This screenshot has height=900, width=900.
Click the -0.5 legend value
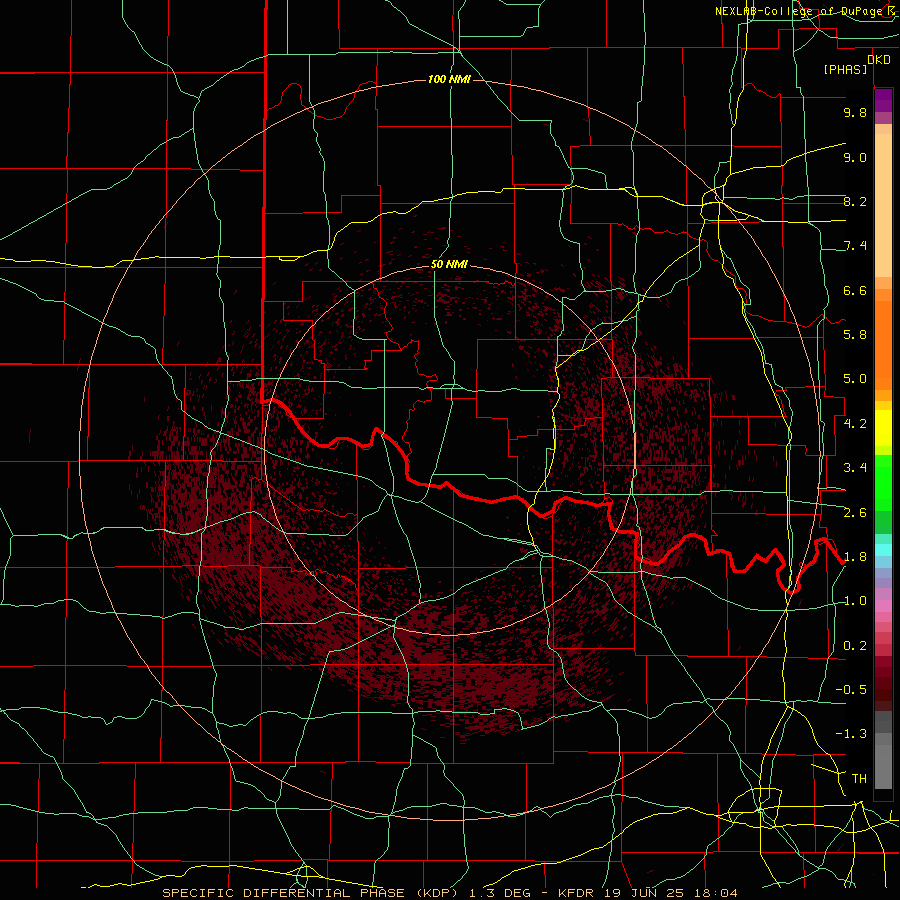(x=851, y=690)
